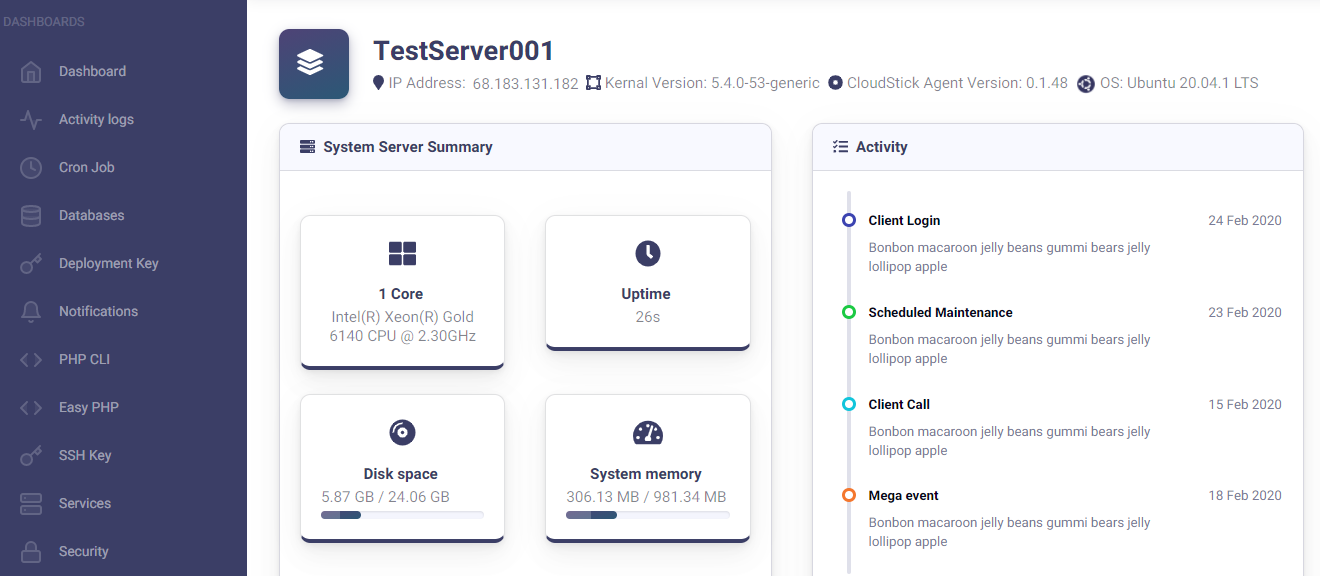Screen dimensions: 1320x576
Task: Click the Disk space disc icon
Action: 402,432
